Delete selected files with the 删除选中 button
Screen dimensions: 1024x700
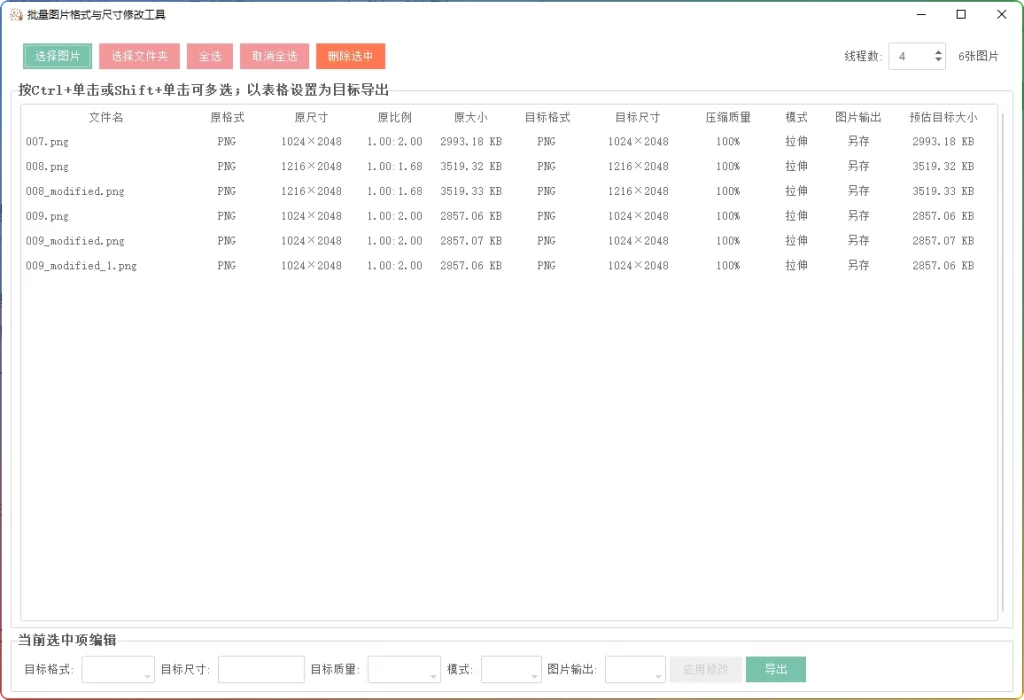(x=350, y=56)
